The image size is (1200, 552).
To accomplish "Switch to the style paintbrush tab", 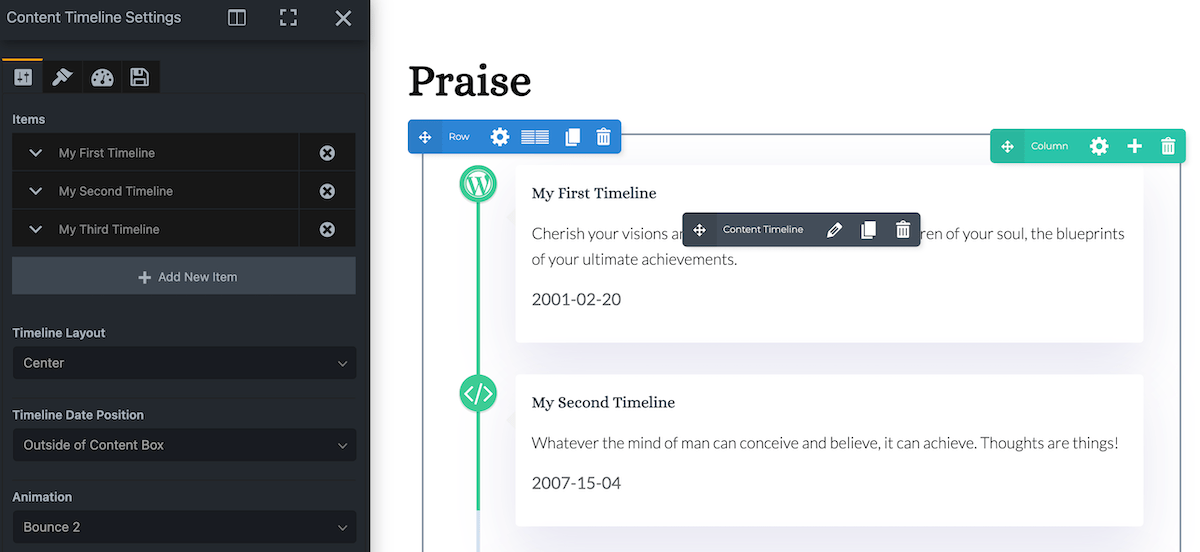I will 62,77.
